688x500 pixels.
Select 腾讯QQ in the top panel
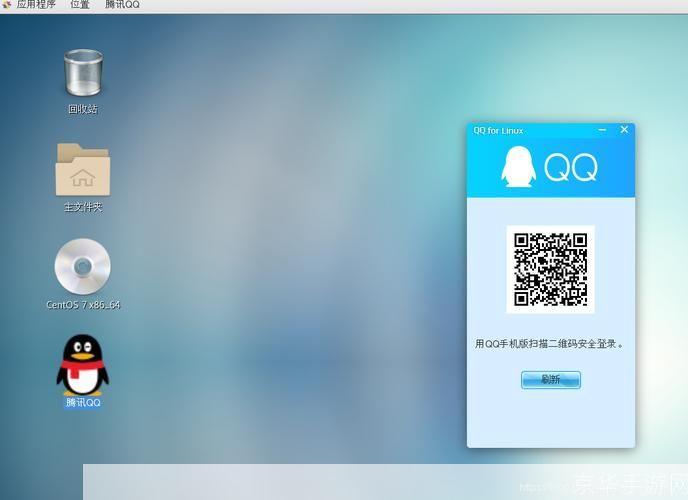pyautogui.click(x=122, y=5)
